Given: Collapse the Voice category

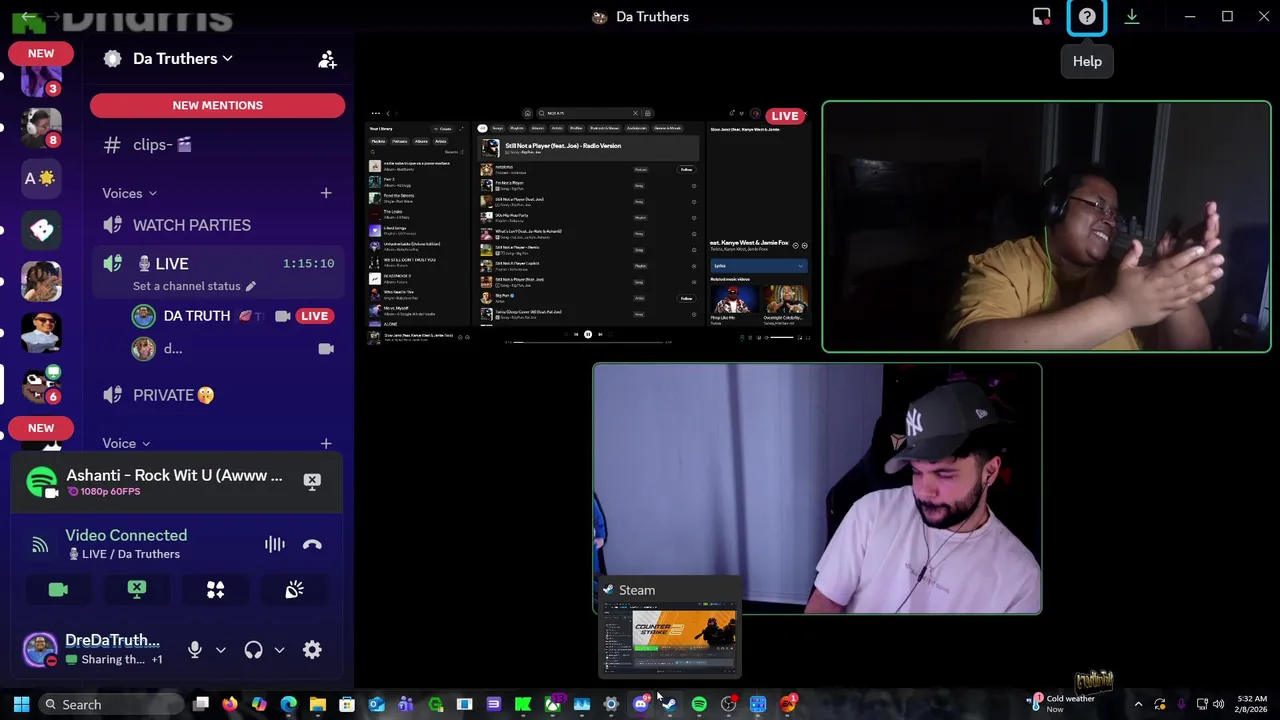Looking at the screenshot, I should point(126,443).
